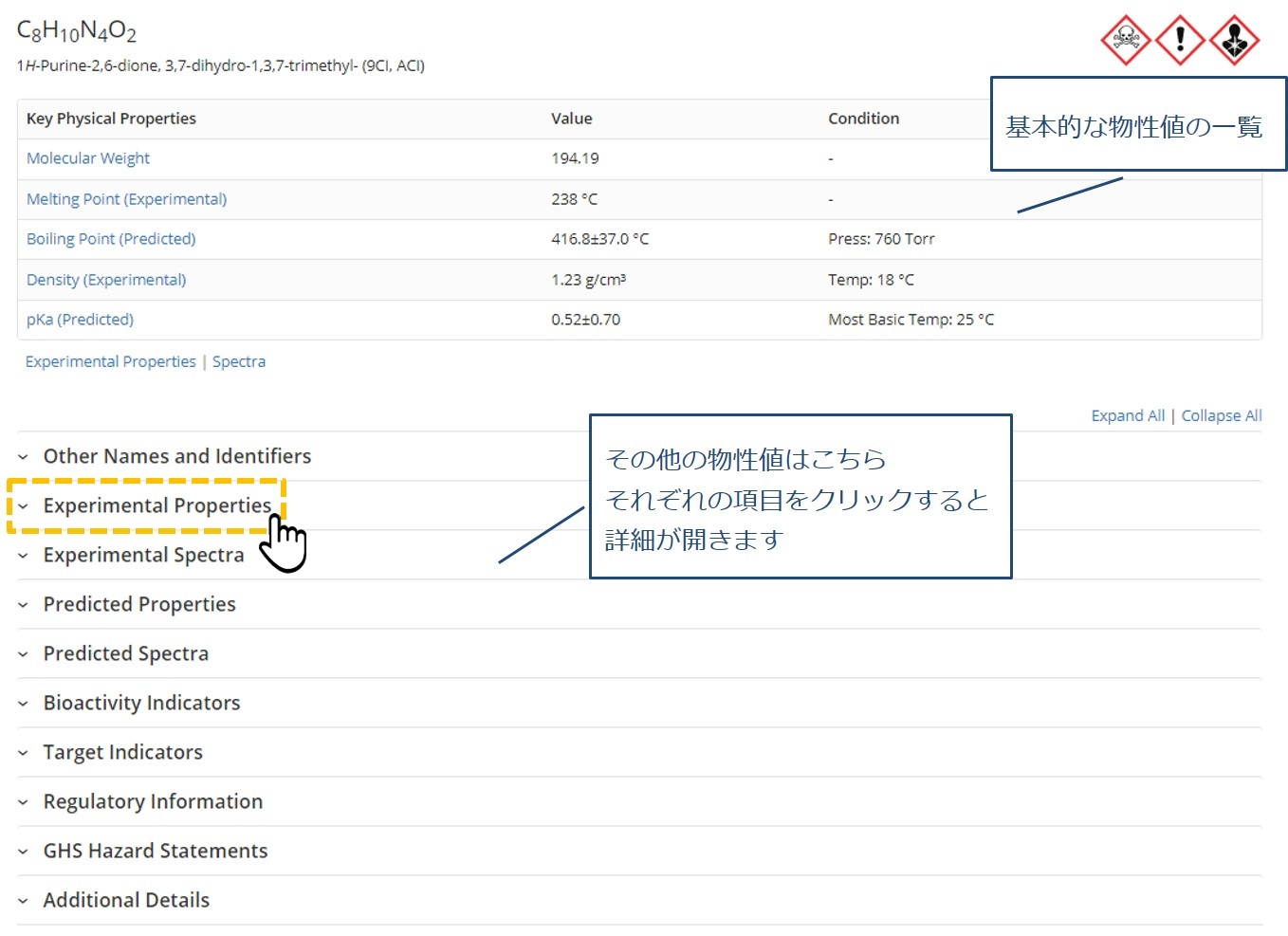Show the GHS Hazard Statements section

click(156, 851)
